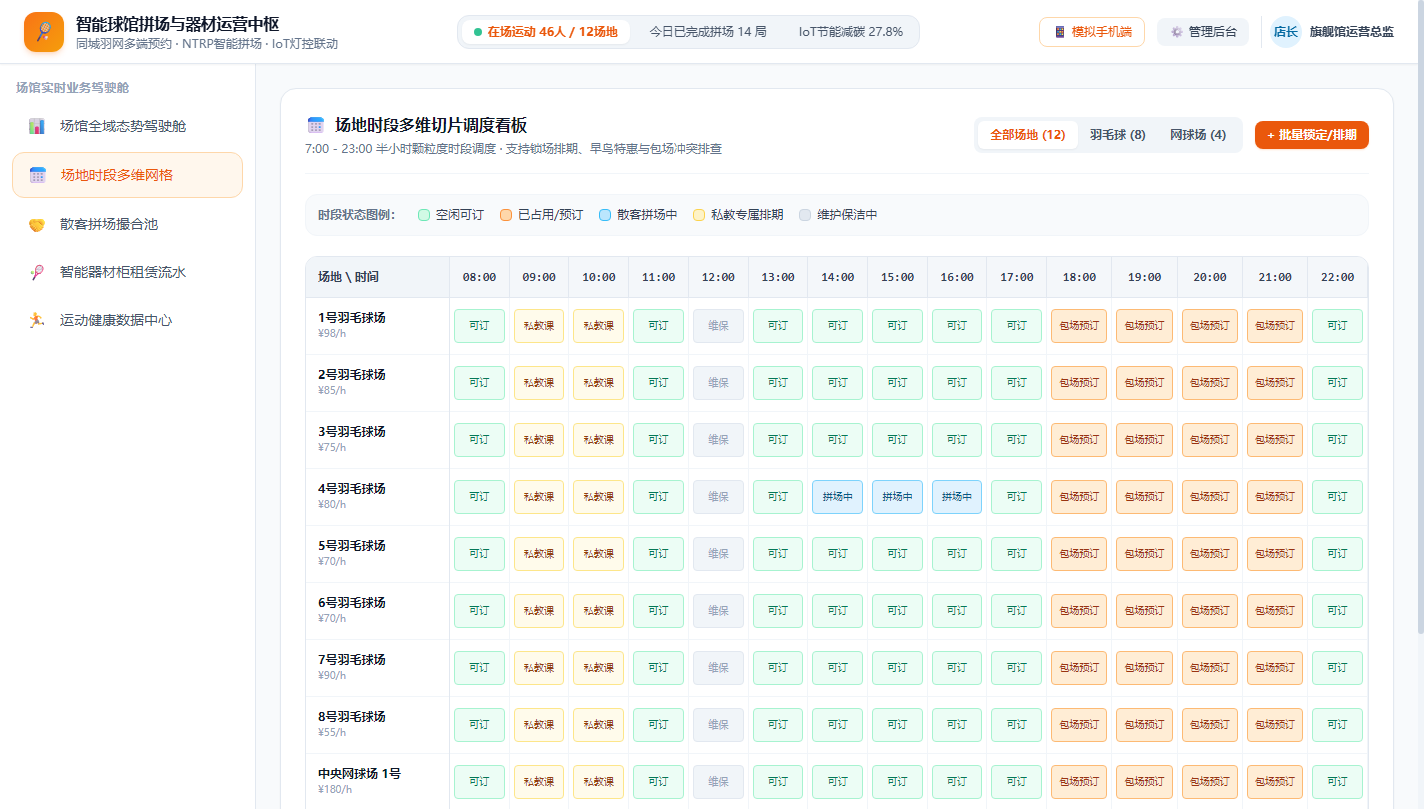Image resolution: width=1424 pixels, height=809 pixels.
Task: Click the ¥98/h price under 1号羽毛球场
Action: (332, 333)
